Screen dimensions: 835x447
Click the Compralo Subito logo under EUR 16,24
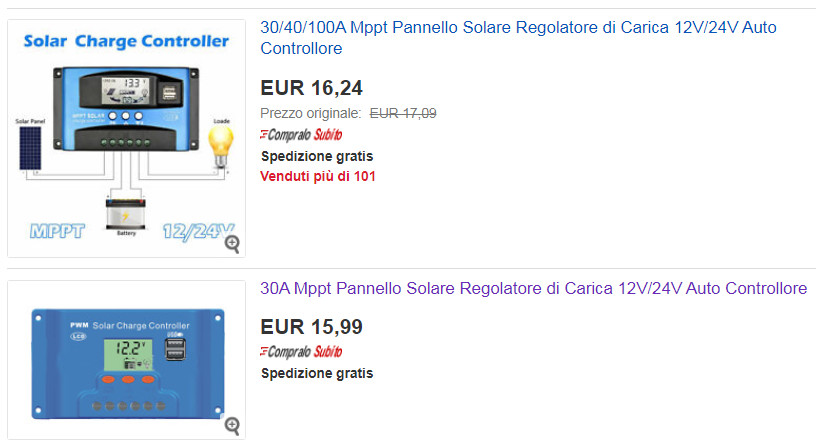301,135
